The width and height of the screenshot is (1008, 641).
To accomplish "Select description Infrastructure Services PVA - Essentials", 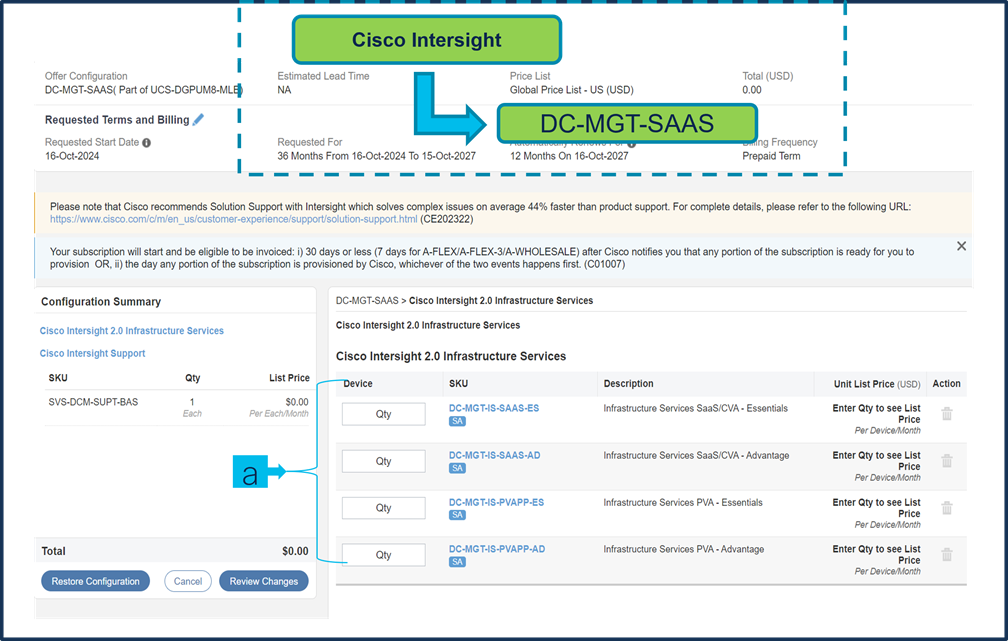I will pos(683,502).
